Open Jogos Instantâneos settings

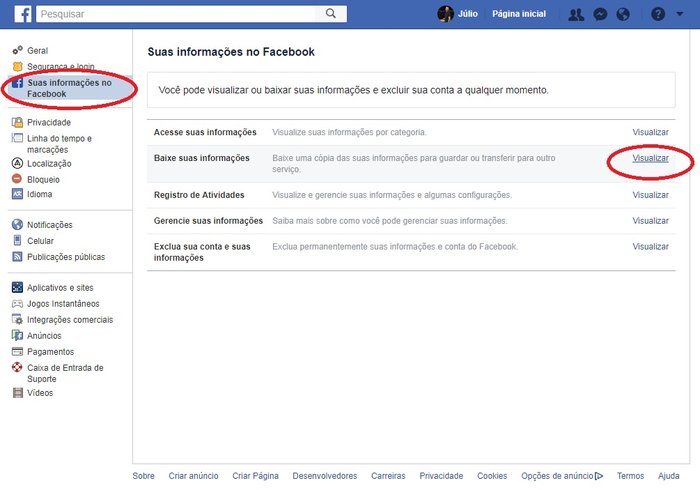point(63,304)
